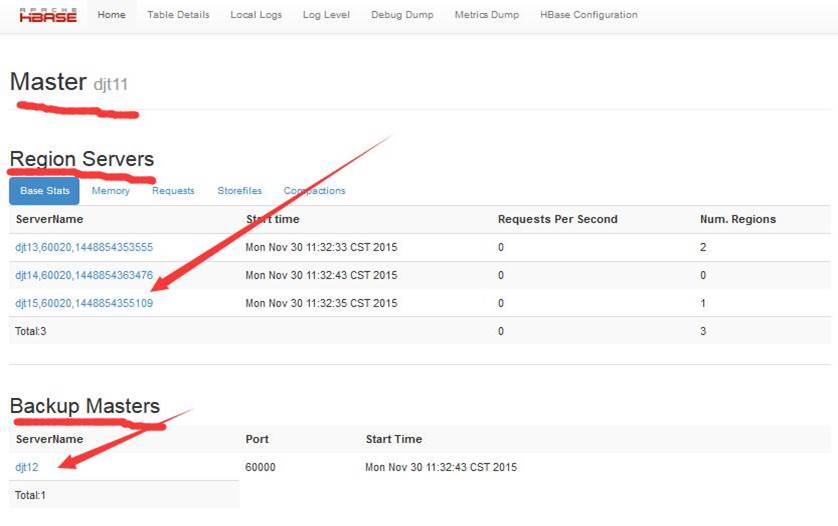838x526 pixels.
Task: Switch to the Requests tab
Action: tap(173, 191)
